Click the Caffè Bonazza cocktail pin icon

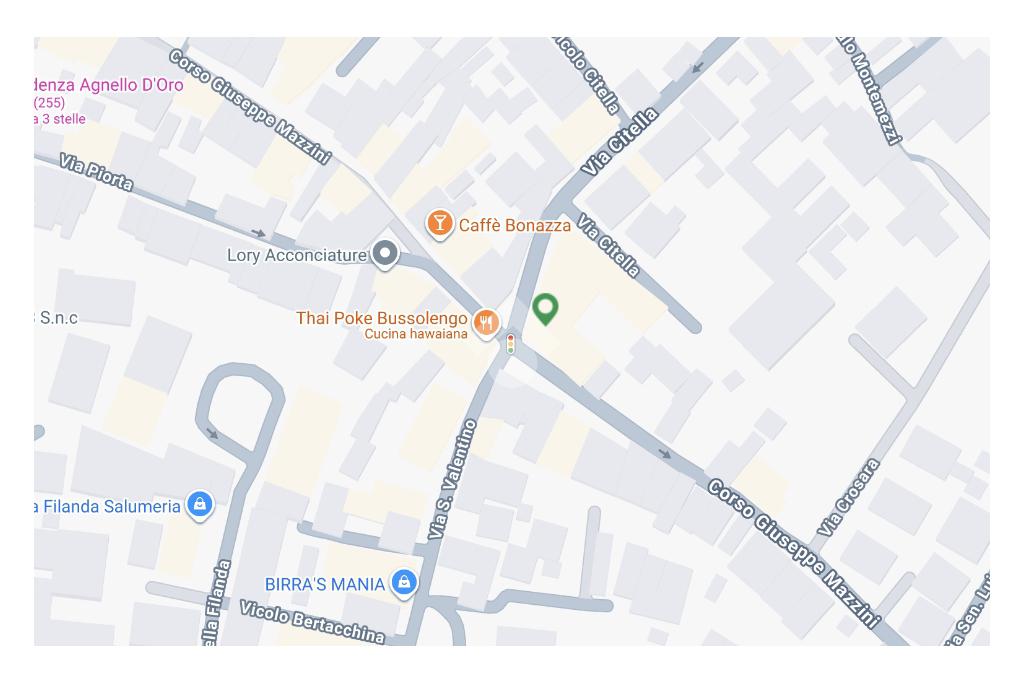pyautogui.click(x=440, y=224)
